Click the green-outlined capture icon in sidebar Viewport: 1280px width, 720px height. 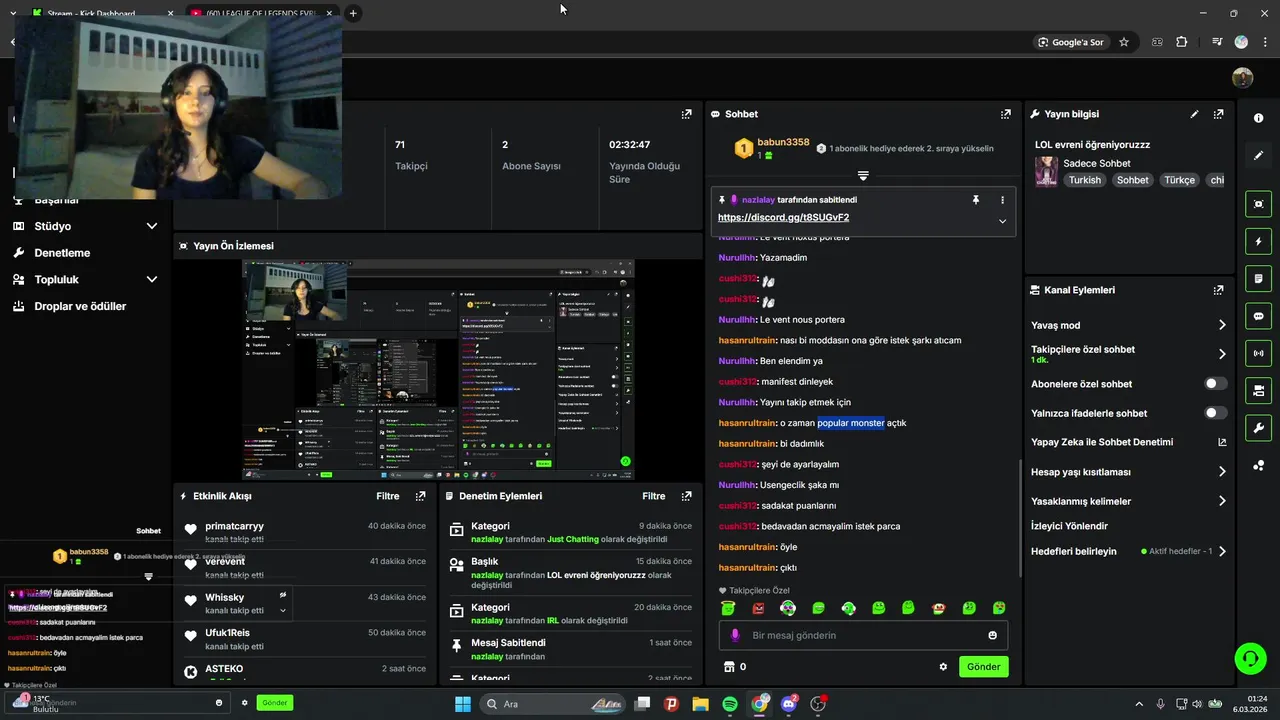coord(1258,204)
